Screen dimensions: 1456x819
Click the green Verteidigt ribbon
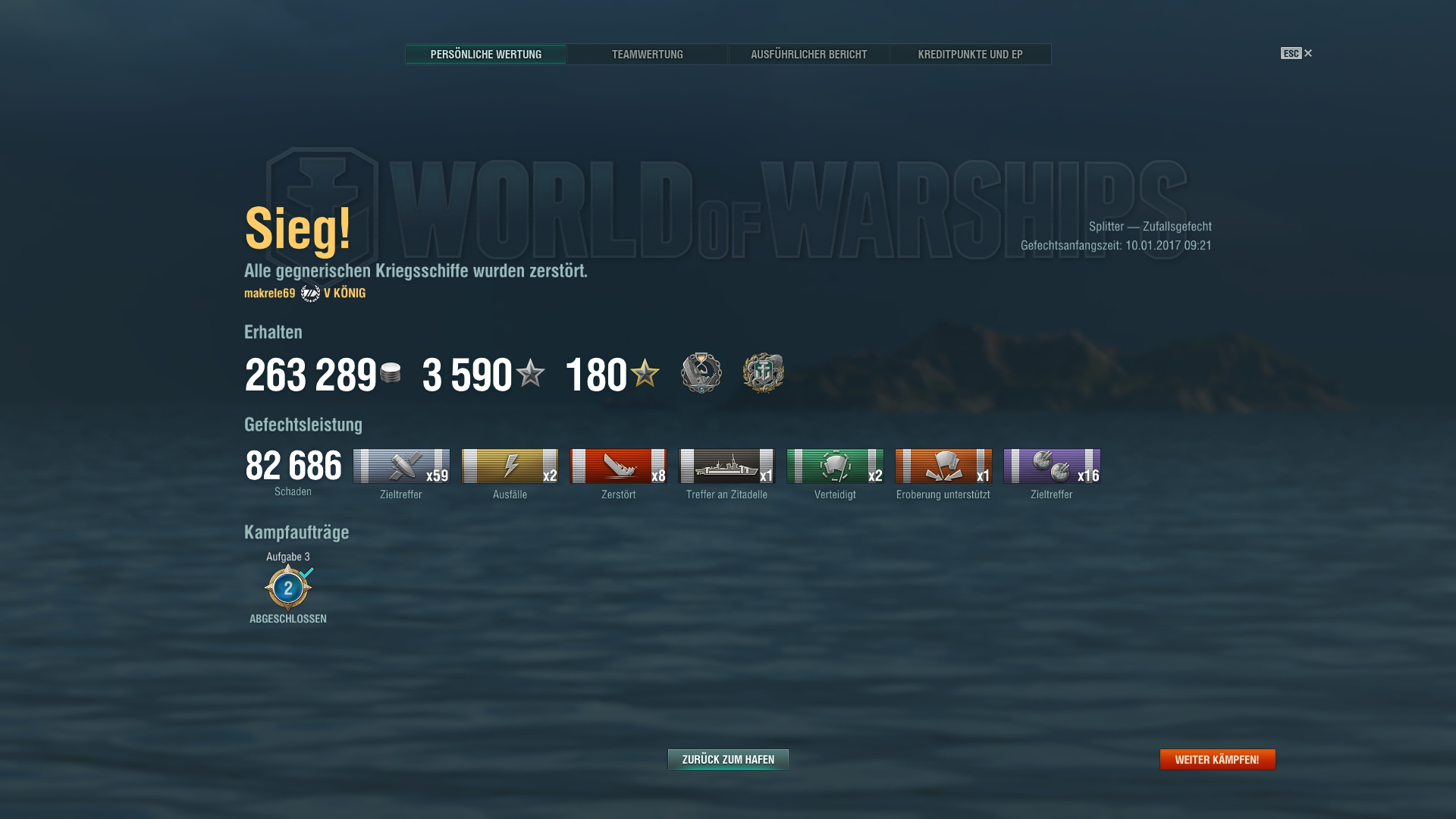click(835, 466)
